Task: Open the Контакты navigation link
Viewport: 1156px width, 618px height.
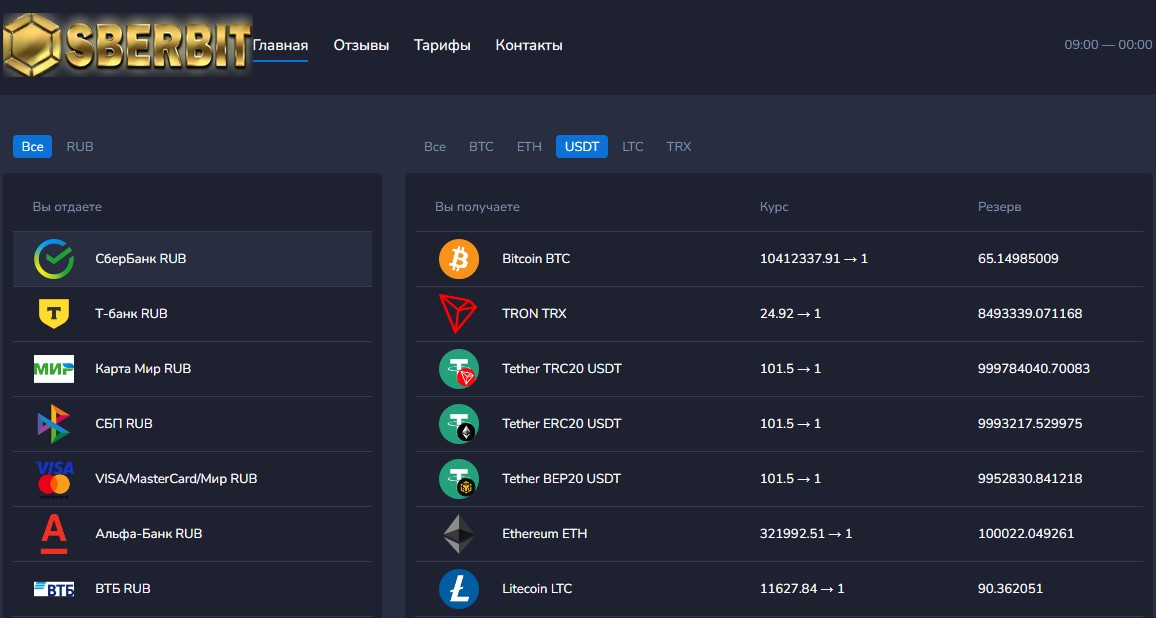Action: [529, 45]
